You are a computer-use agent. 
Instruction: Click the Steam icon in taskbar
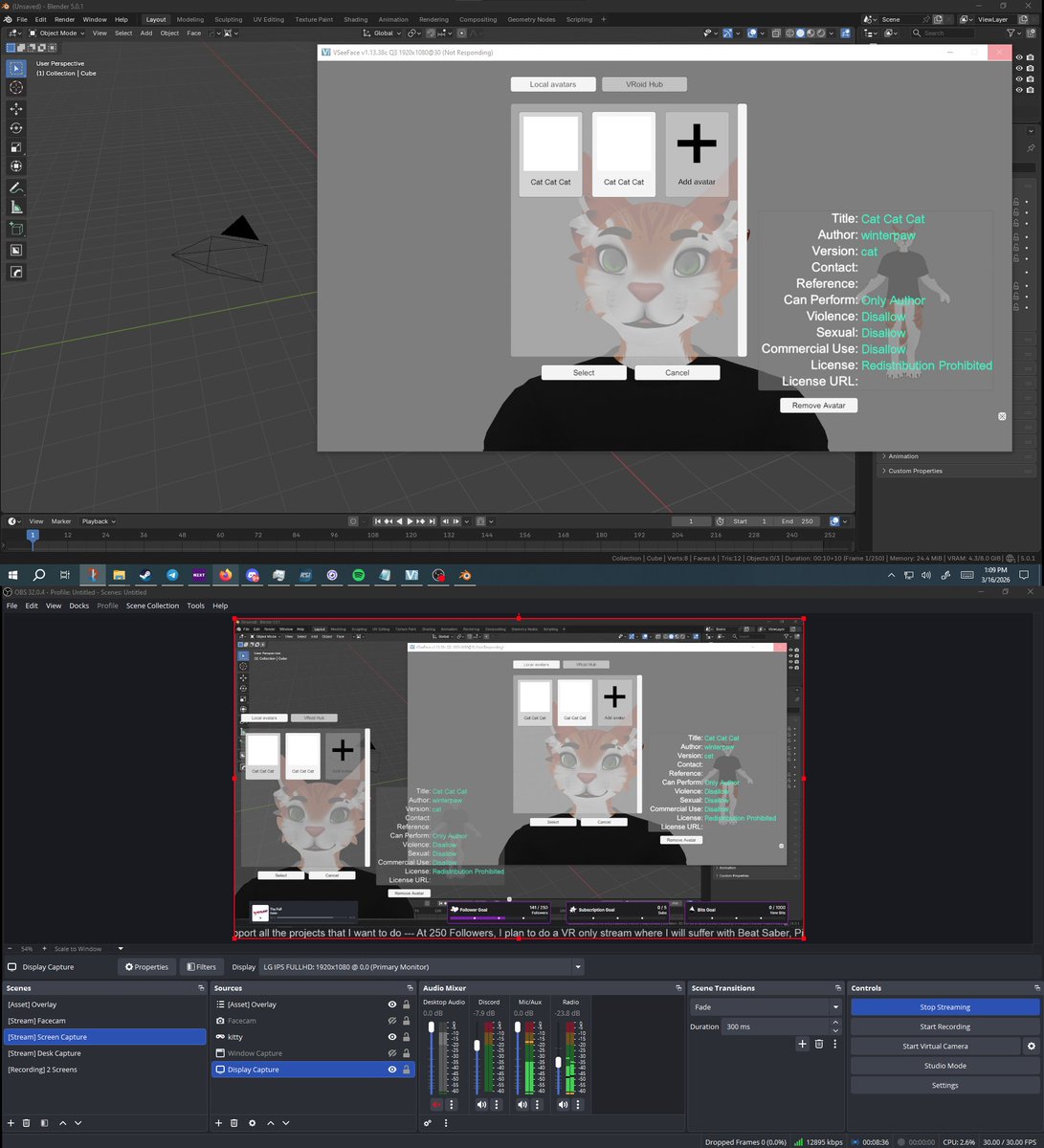(x=145, y=575)
